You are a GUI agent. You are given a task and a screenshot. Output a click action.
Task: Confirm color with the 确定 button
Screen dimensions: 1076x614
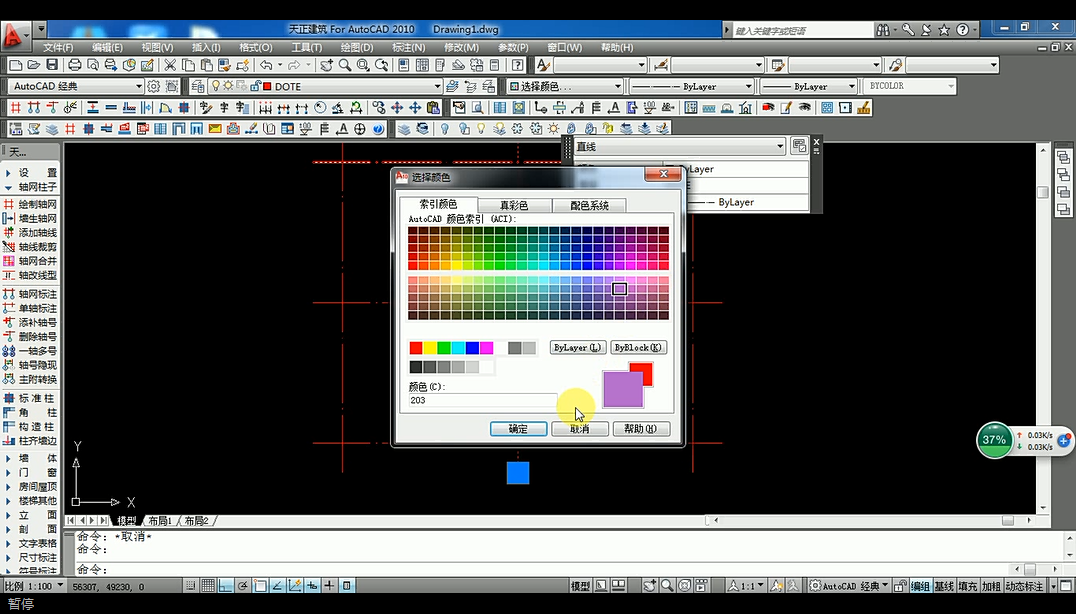[x=518, y=428]
